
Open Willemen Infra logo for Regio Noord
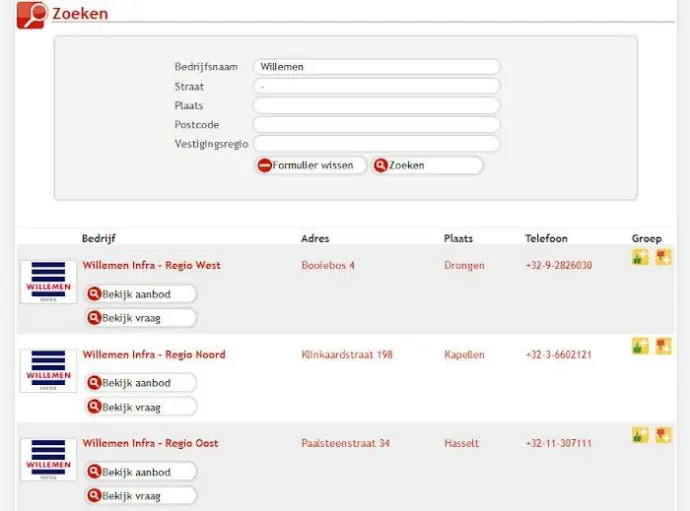pyautogui.click(x=48, y=371)
